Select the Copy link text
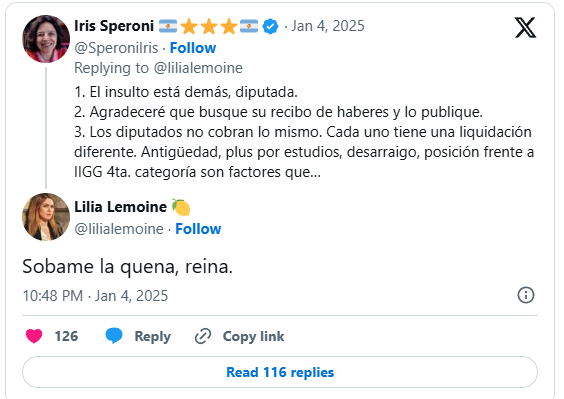Viewport: 564px width, 399px height. point(253,336)
